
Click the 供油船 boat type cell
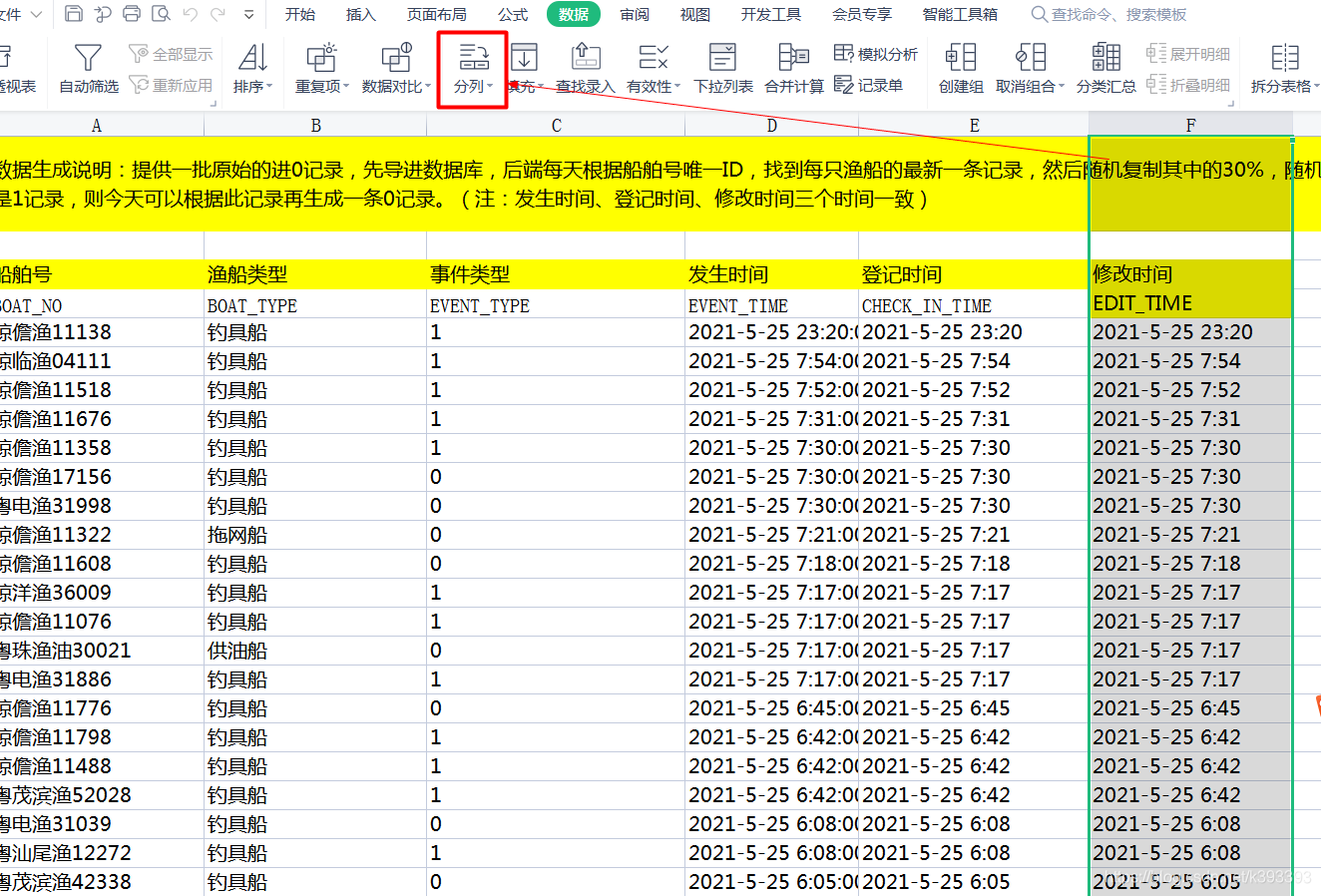[315, 651]
